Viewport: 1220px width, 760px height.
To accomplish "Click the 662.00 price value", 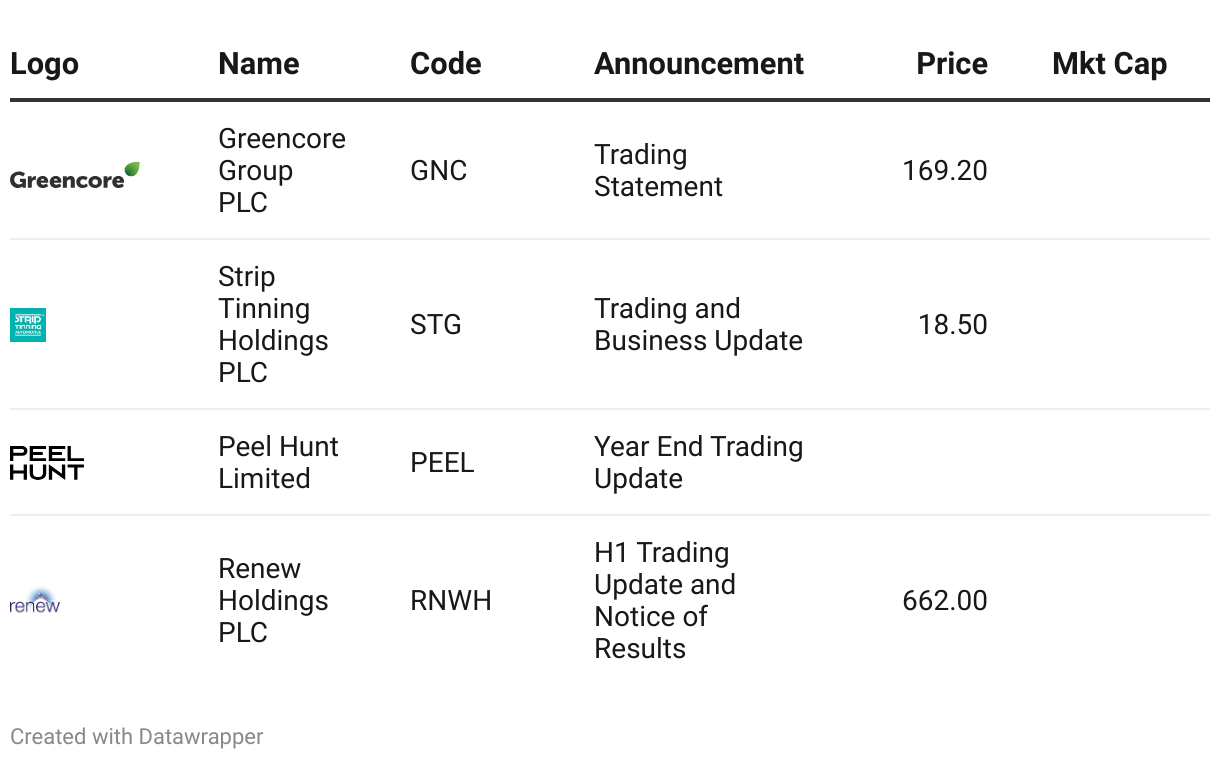I will [944, 600].
